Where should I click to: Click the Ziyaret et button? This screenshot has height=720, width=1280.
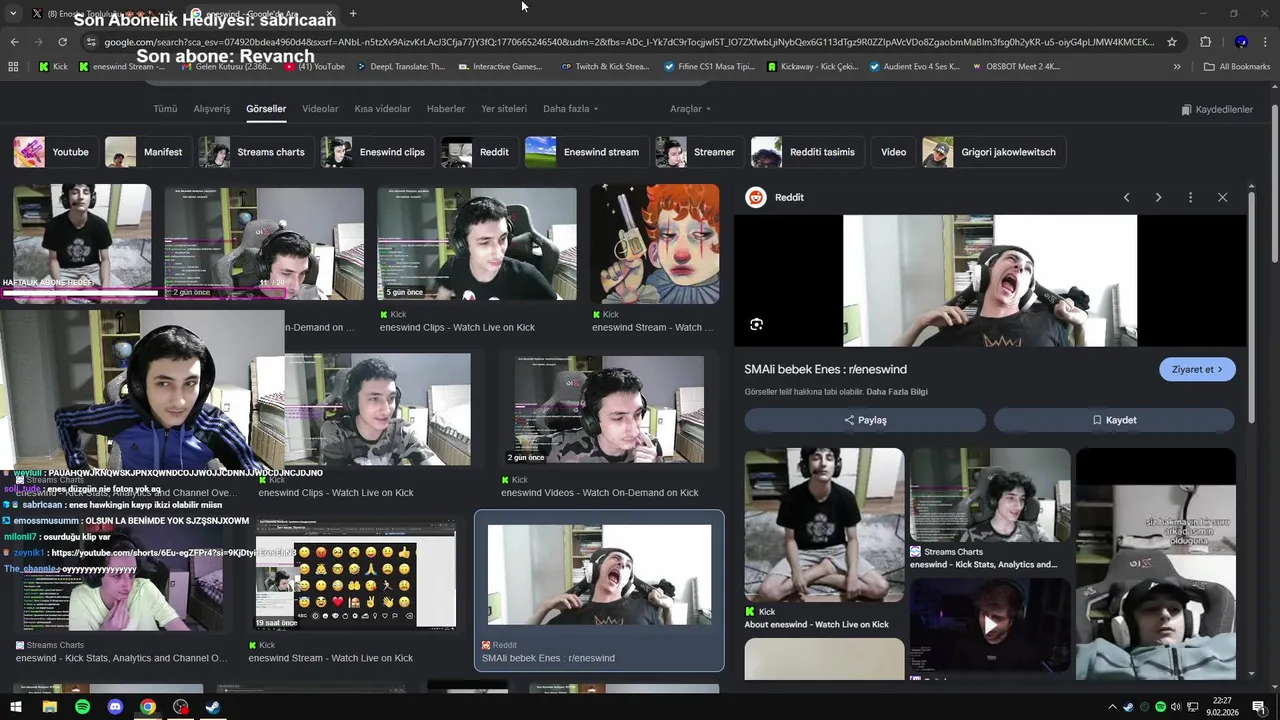[1197, 370]
